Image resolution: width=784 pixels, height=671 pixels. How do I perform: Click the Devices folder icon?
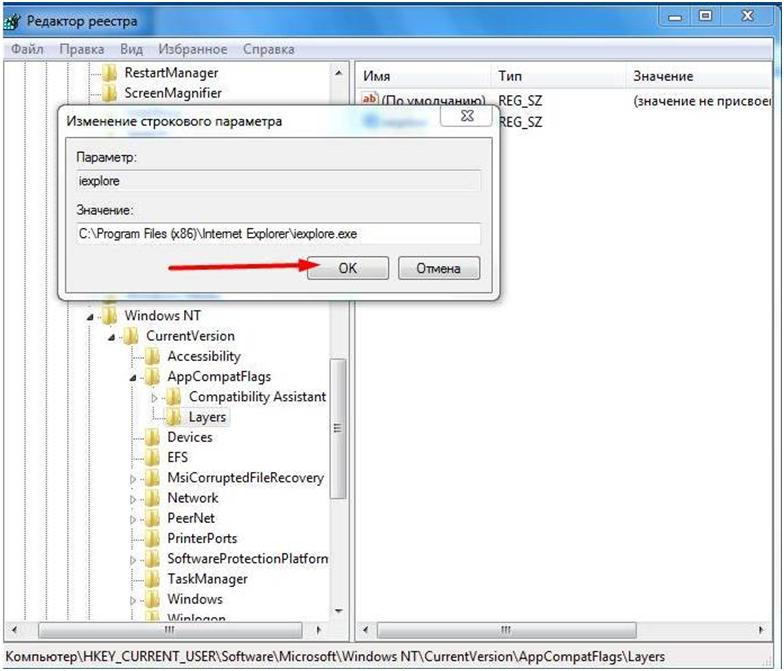click(152, 438)
